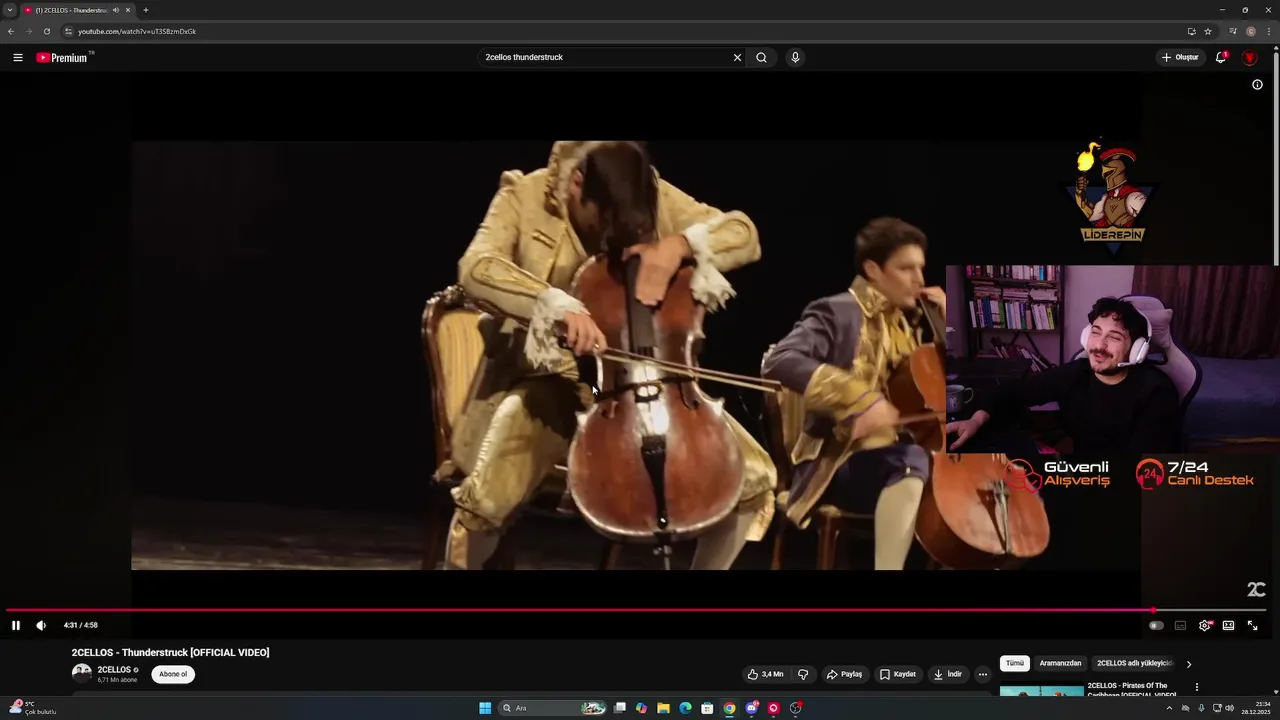
Task: Show more filter chips with arrow
Action: click(x=1188, y=664)
